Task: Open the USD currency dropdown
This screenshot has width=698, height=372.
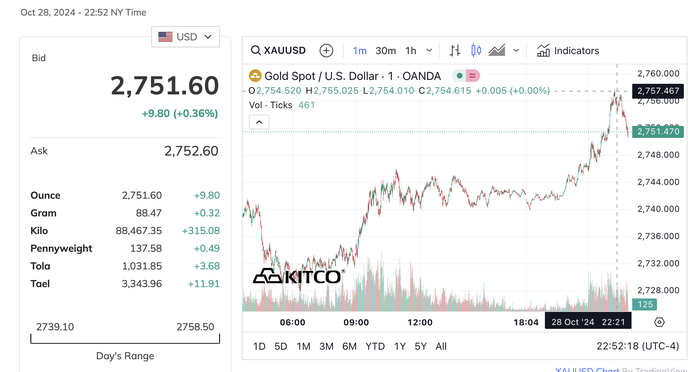Action: pyautogui.click(x=185, y=36)
